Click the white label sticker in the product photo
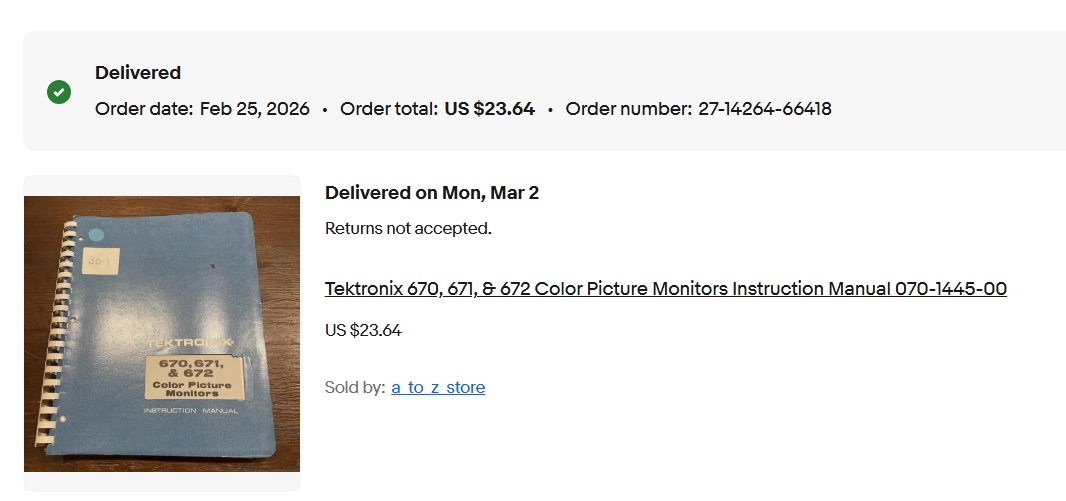 [x=101, y=261]
